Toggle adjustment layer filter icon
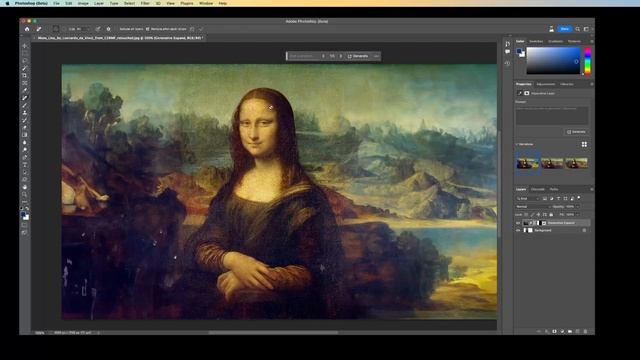Screen dimensions: 640x360 tap(551, 198)
